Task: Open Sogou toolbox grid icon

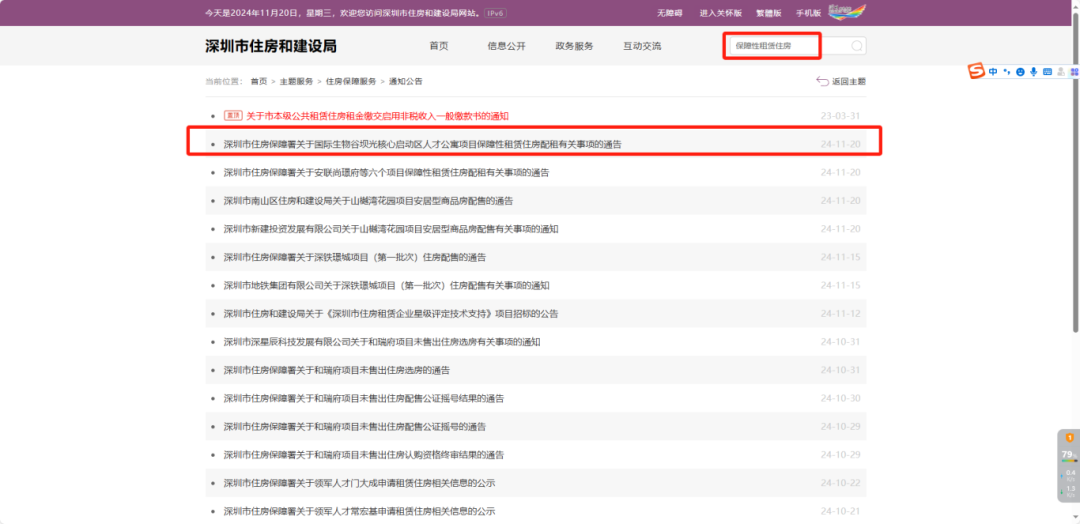Action: [1074, 72]
